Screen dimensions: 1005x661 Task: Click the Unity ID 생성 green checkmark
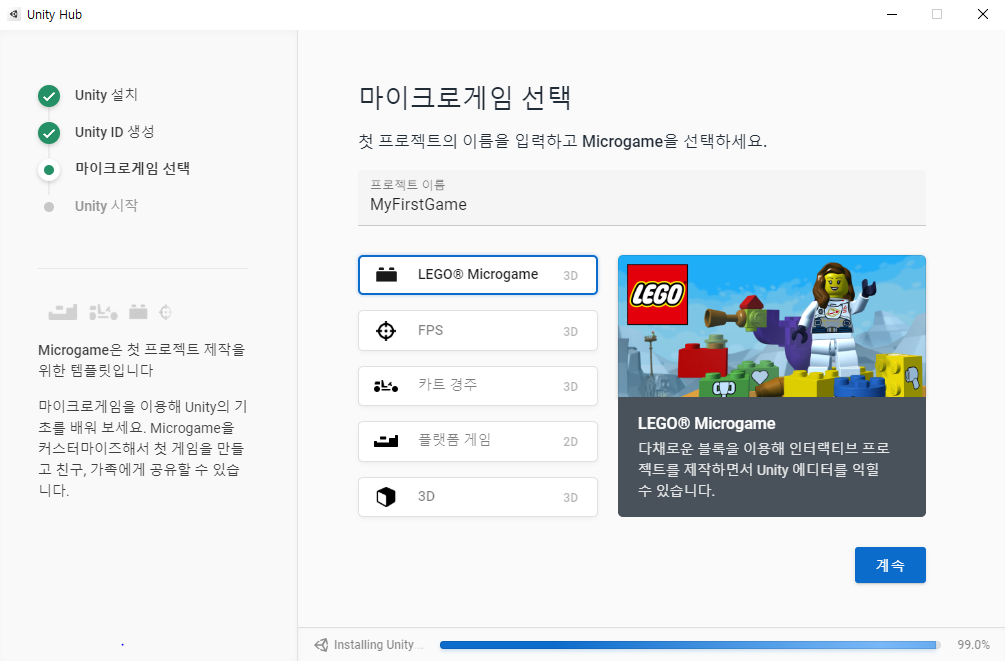point(49,133)
